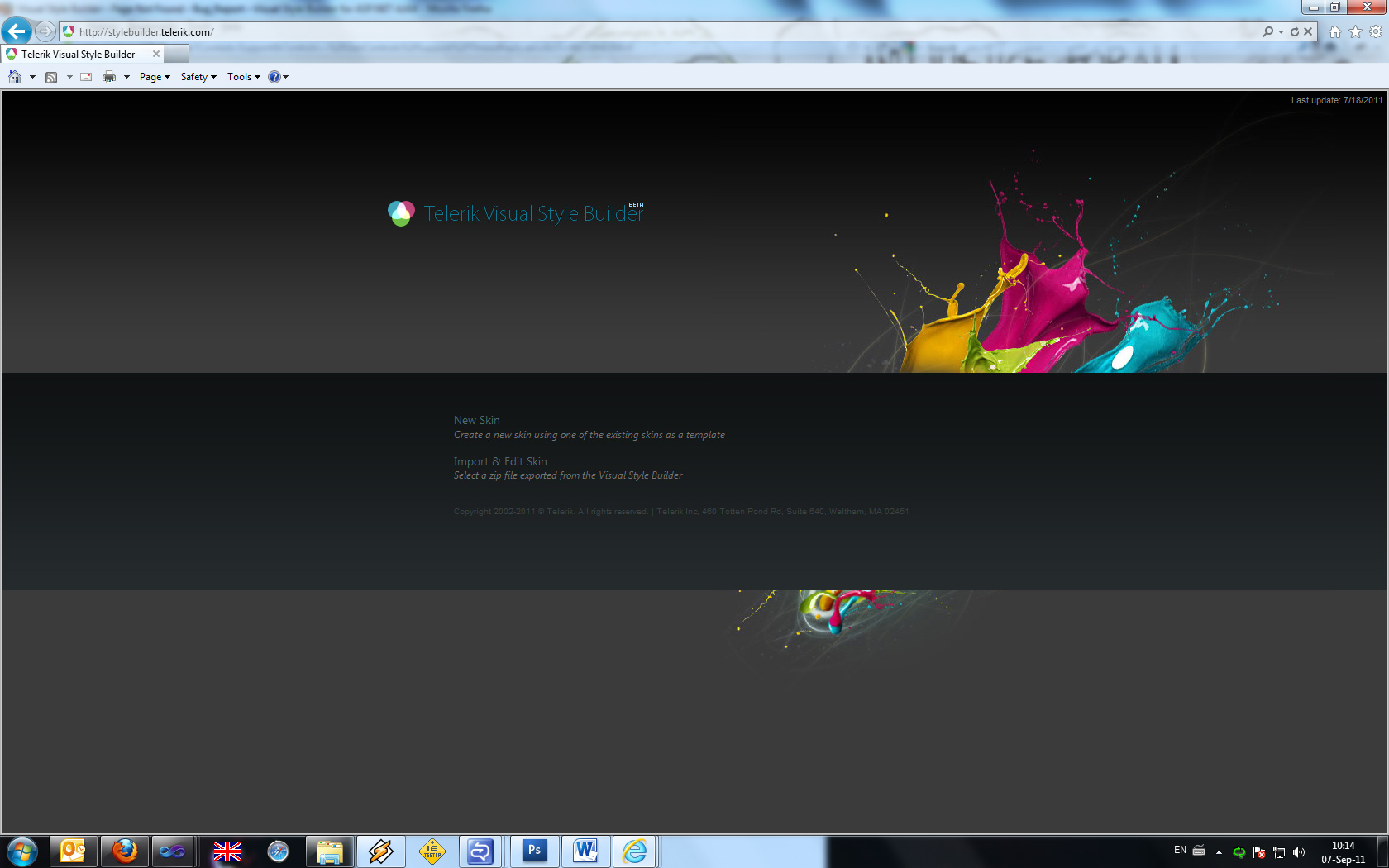Minimize the Internet Explorer window
This screenshot has width=1389, height=868.
tap(1313, 7)
